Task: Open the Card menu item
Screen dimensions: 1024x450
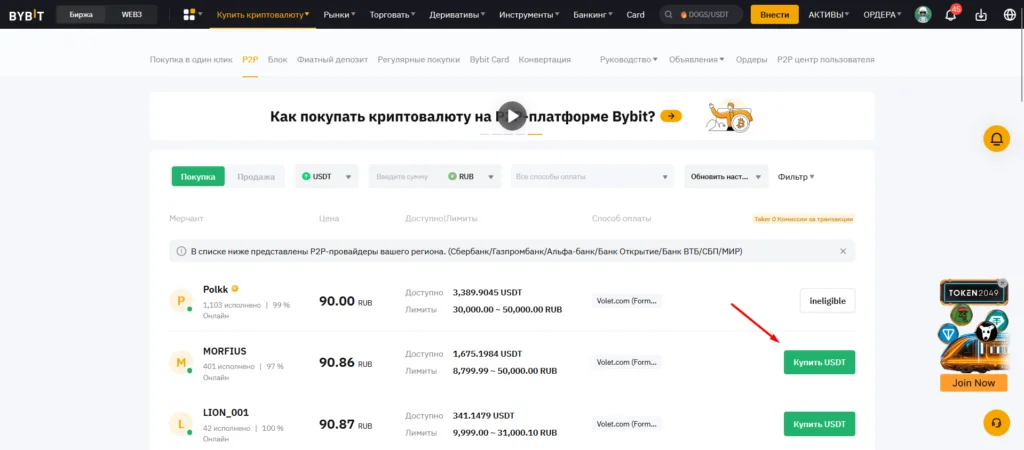Action: pos(635,14)
